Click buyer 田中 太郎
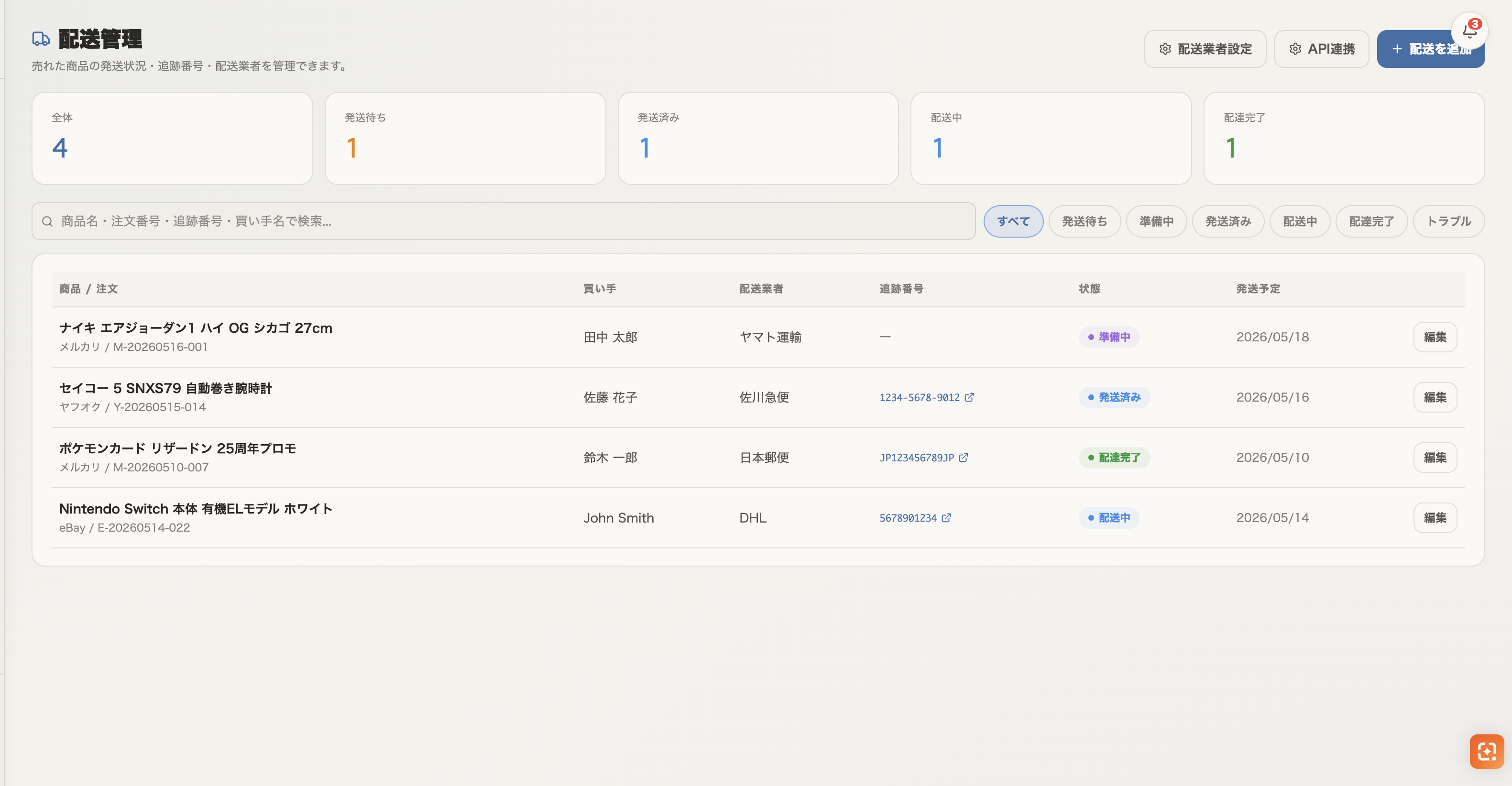 tap(610, 337)
